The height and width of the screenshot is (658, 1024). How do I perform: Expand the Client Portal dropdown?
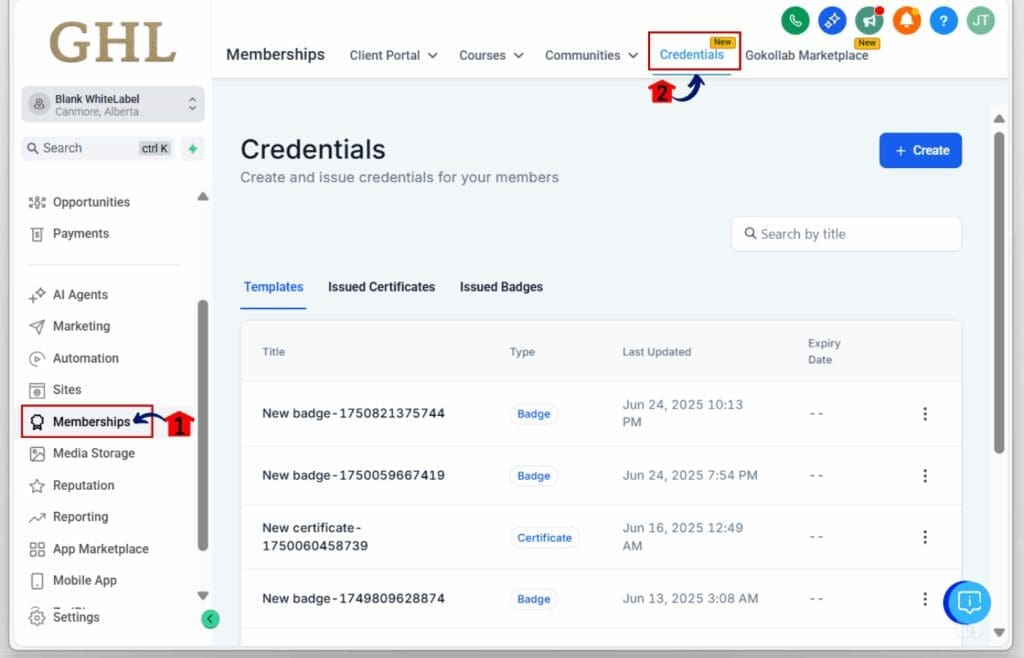(x=393, y=55)
